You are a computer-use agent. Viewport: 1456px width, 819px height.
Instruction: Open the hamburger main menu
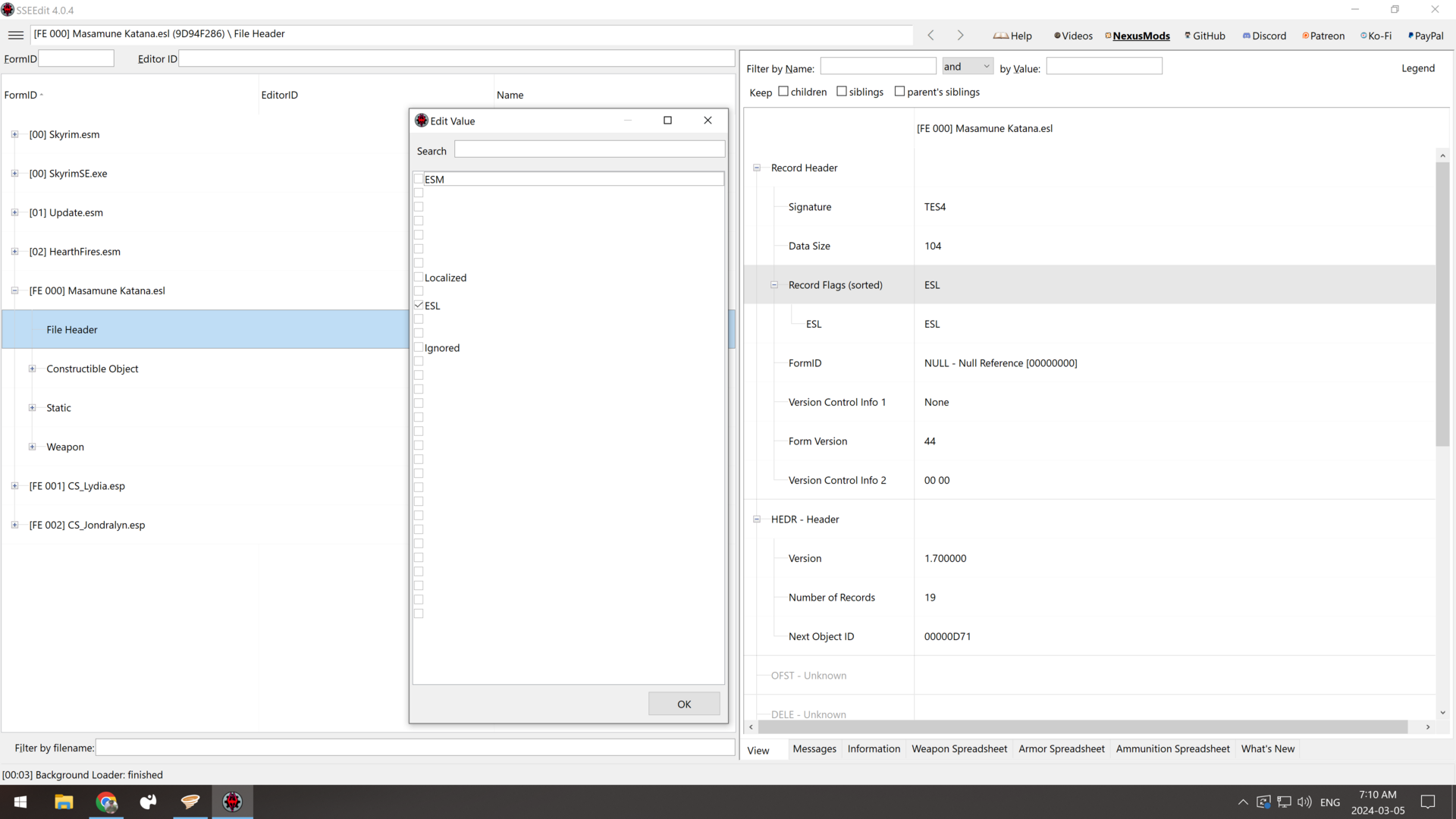point(15,35)
